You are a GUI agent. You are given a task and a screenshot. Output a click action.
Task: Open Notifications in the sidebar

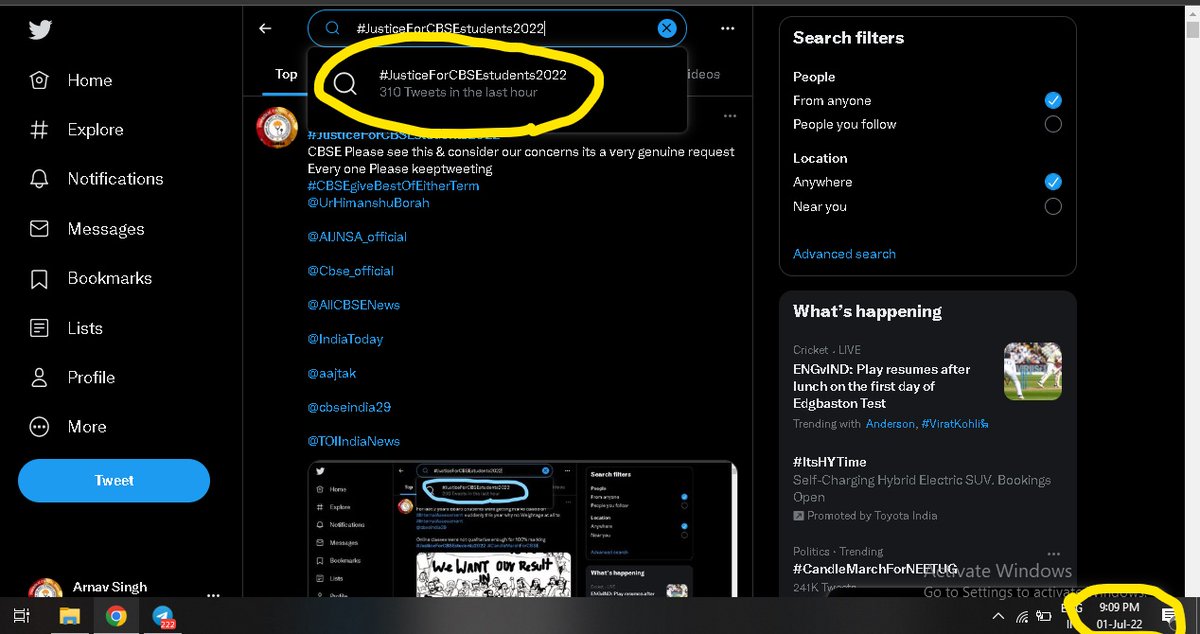point(97,179)
